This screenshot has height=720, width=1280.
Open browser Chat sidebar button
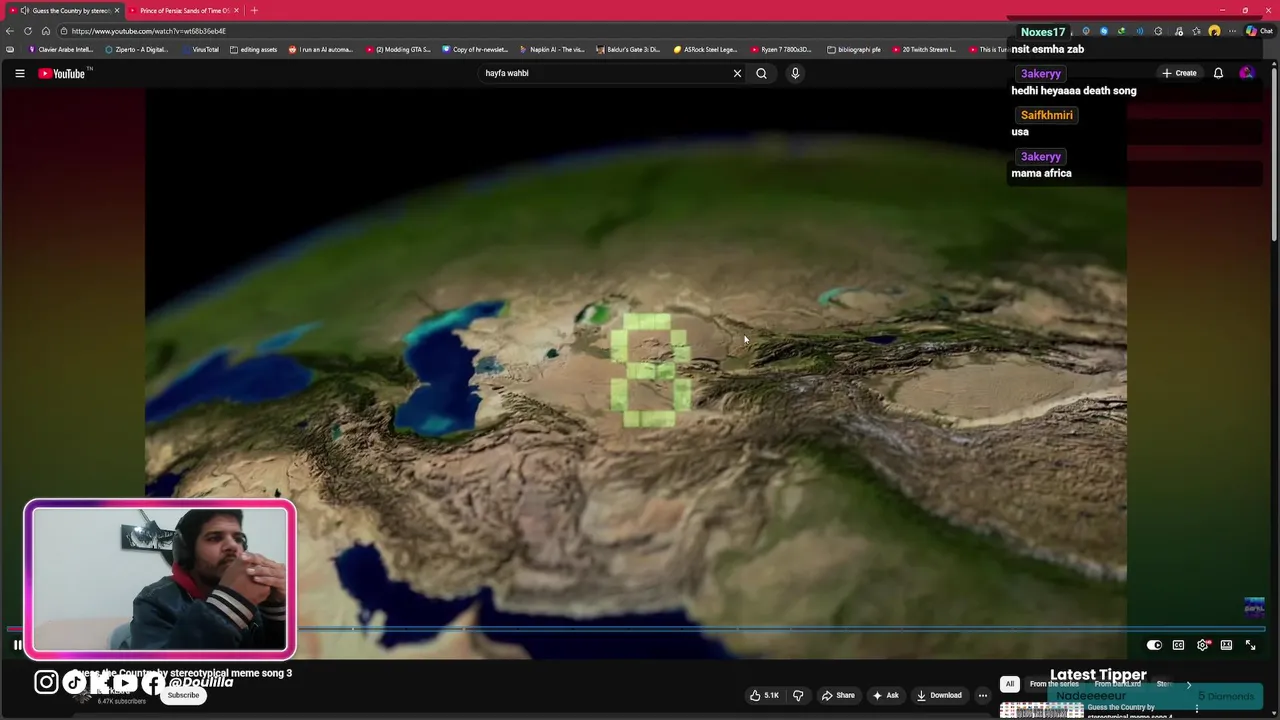[x=1259, y=31]
